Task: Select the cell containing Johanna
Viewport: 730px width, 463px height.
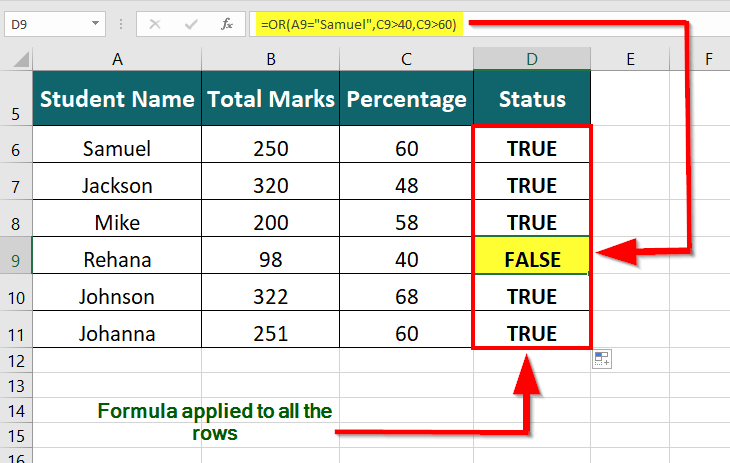Action: pos(117,329)
